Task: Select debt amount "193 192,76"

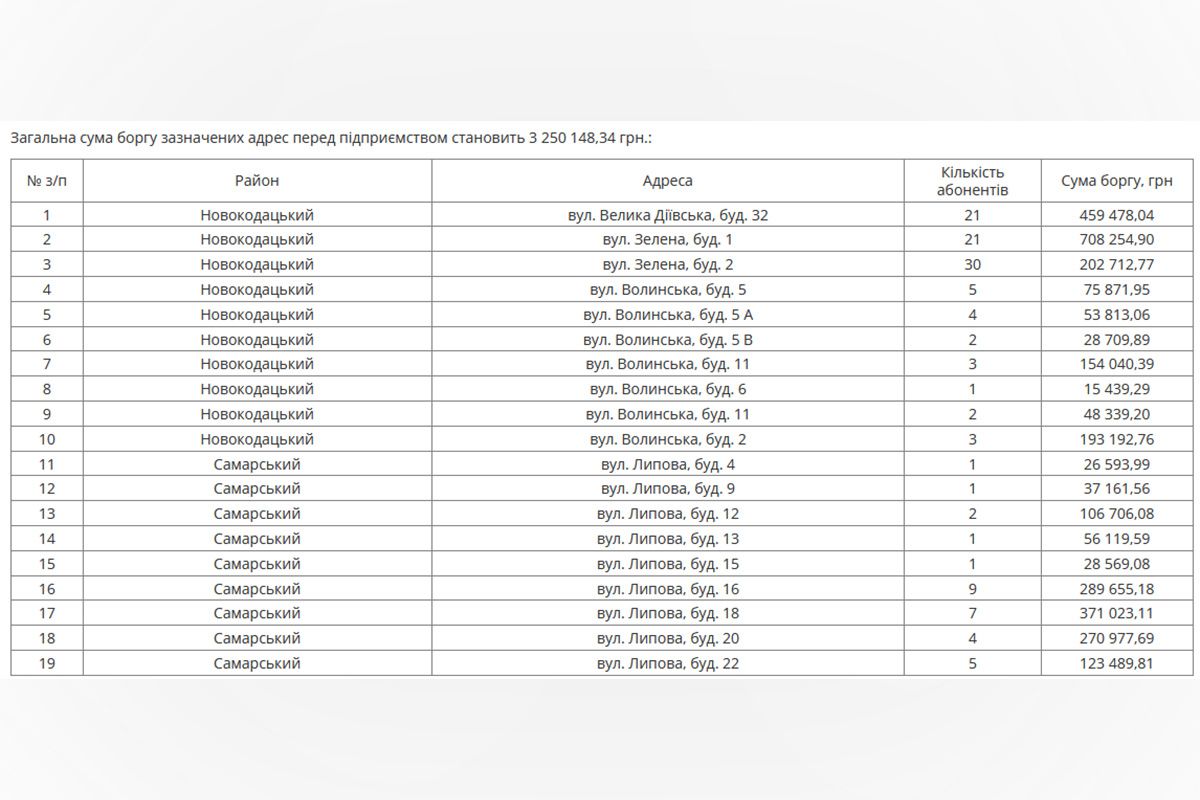Action: pos(1116,439)
